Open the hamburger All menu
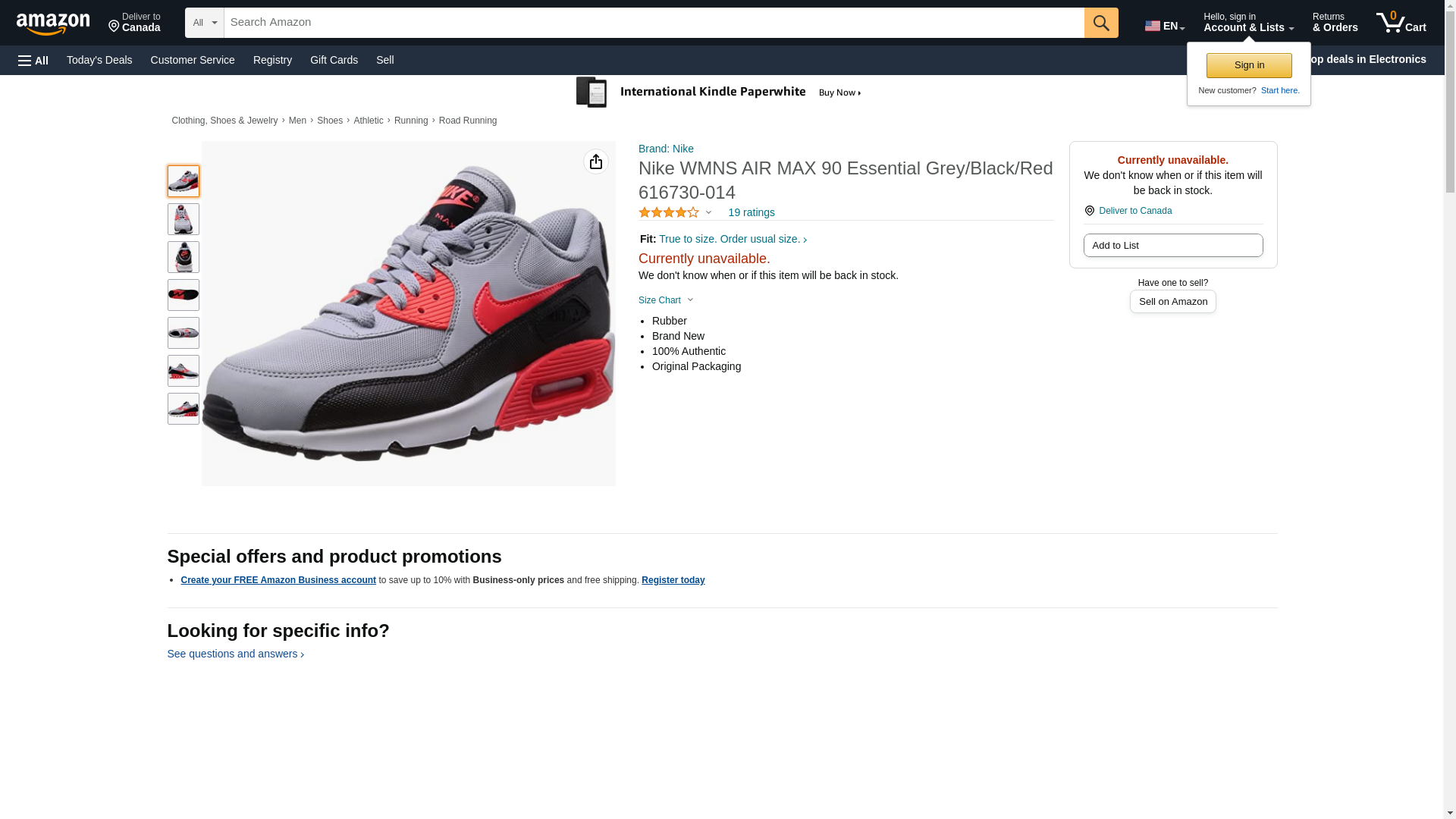 33,61
